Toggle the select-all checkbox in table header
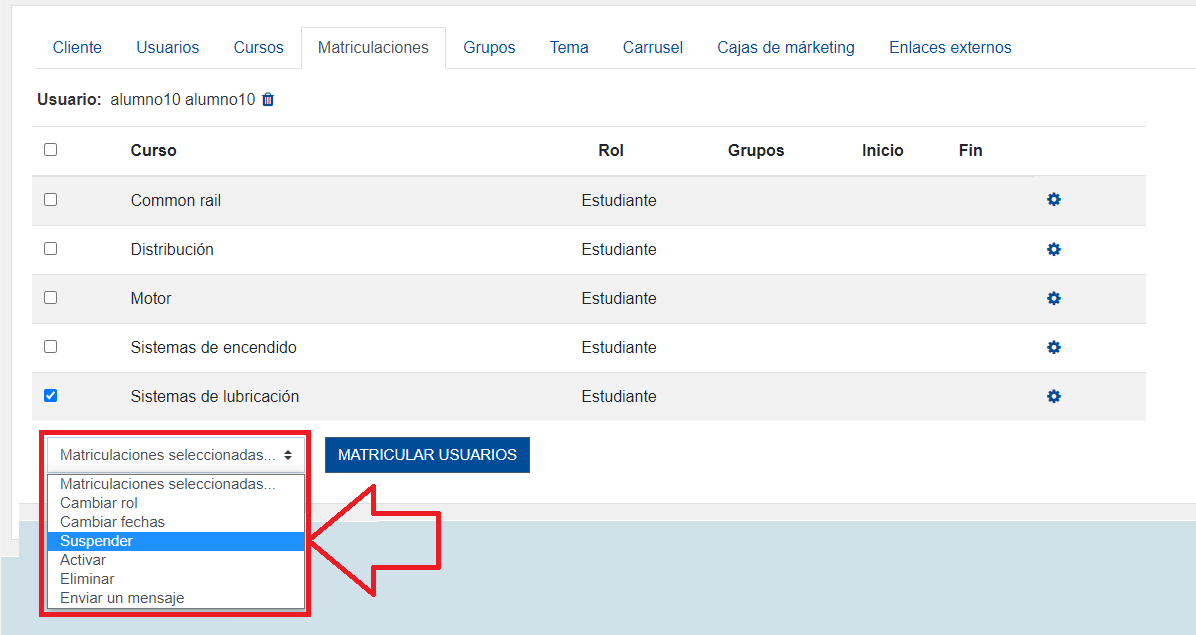The width and height of the screenshot is (1196, 635). tap(51, 150)
